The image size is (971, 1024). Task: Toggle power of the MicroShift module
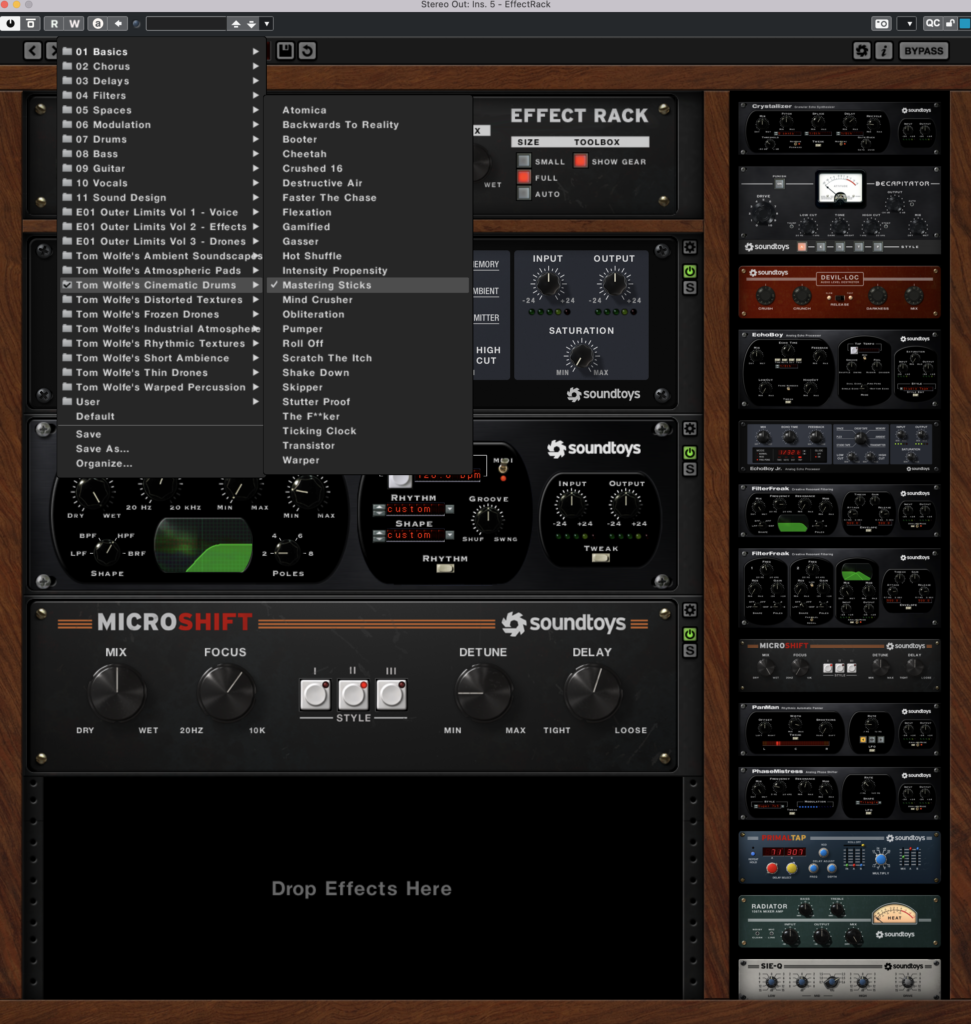(x=690, y=634)
